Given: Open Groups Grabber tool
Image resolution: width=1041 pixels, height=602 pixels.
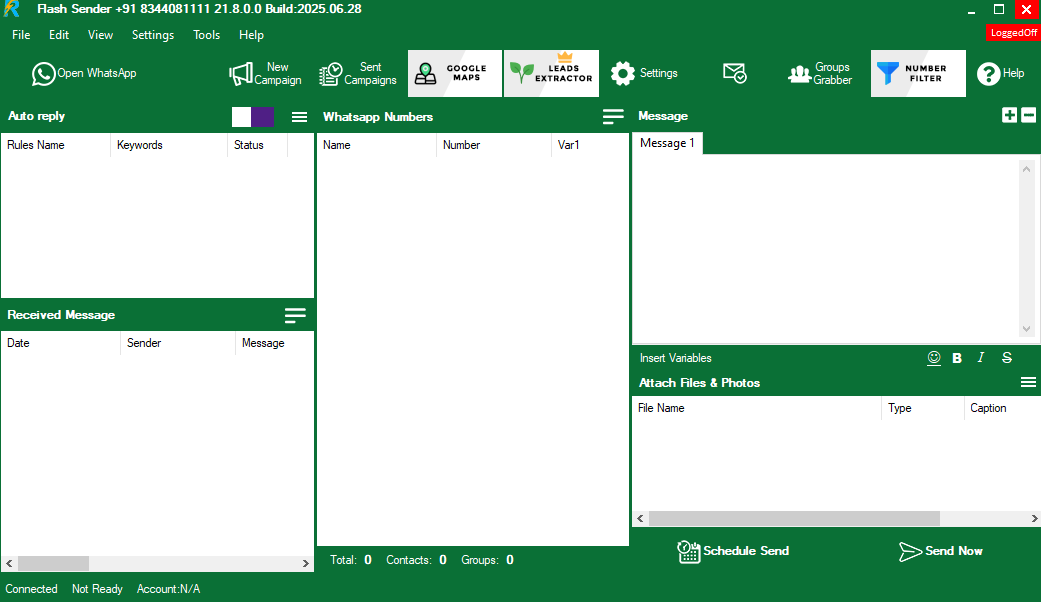Looking at the screenshot, I should tap(820, 74).
